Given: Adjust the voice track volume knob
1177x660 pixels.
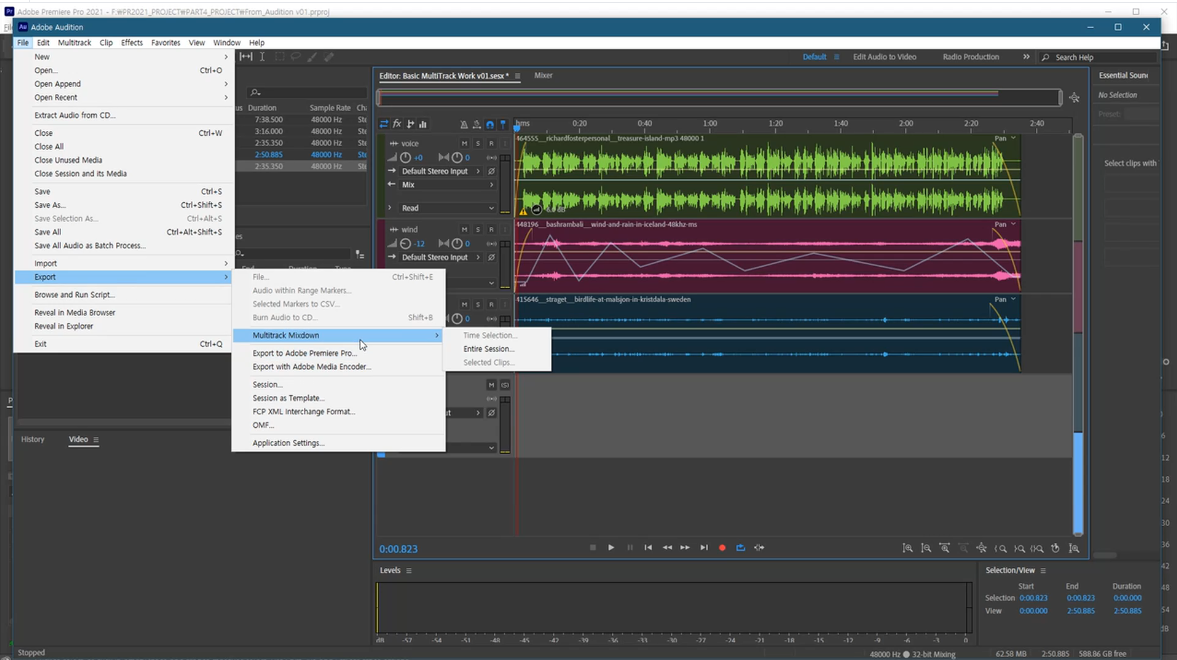Looking at the screenshot, I should click(x=405, y=158).
